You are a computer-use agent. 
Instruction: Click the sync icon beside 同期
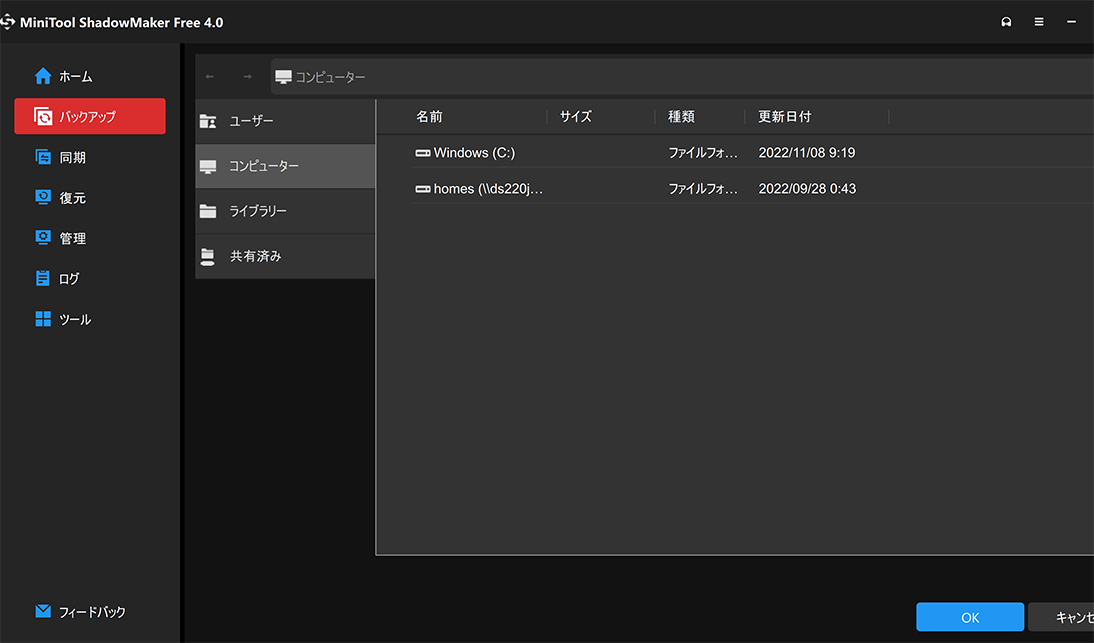click(x=43, y=157)
